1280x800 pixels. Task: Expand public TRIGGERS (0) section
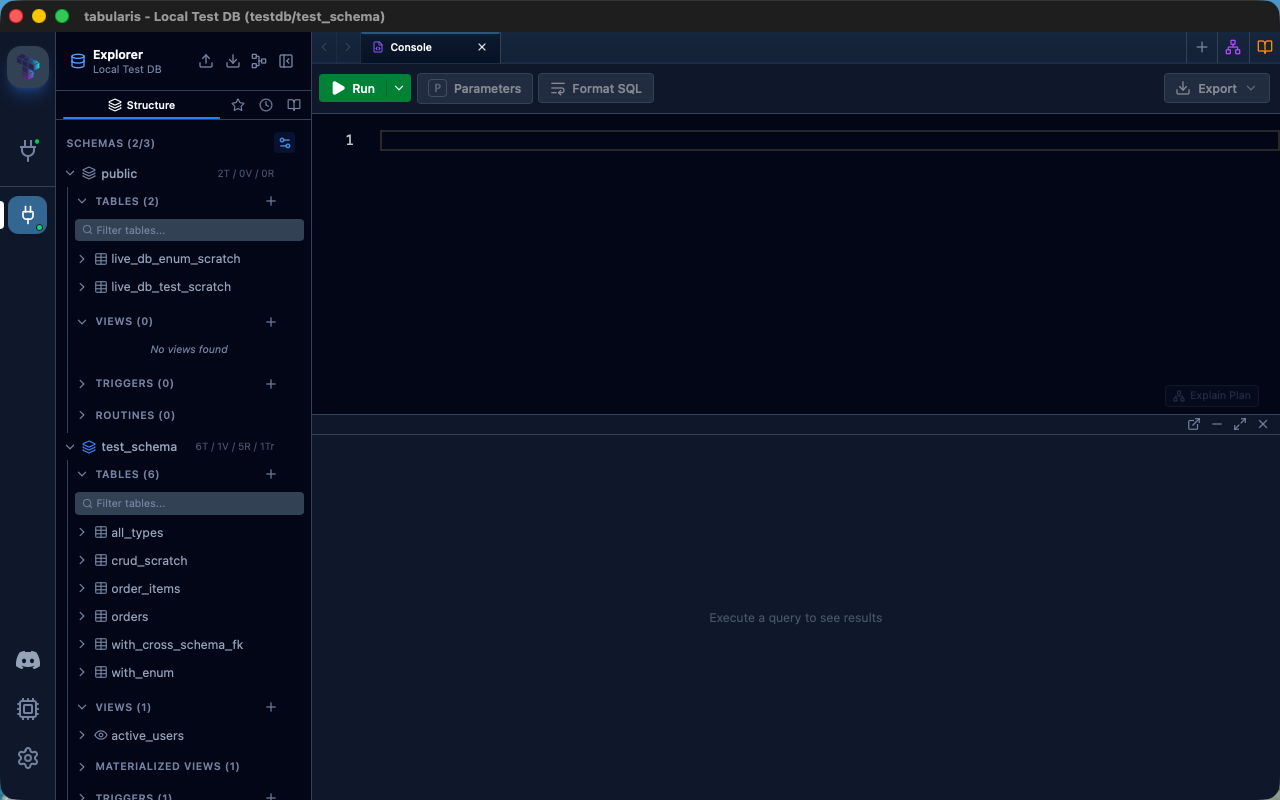tap(82, 384)
